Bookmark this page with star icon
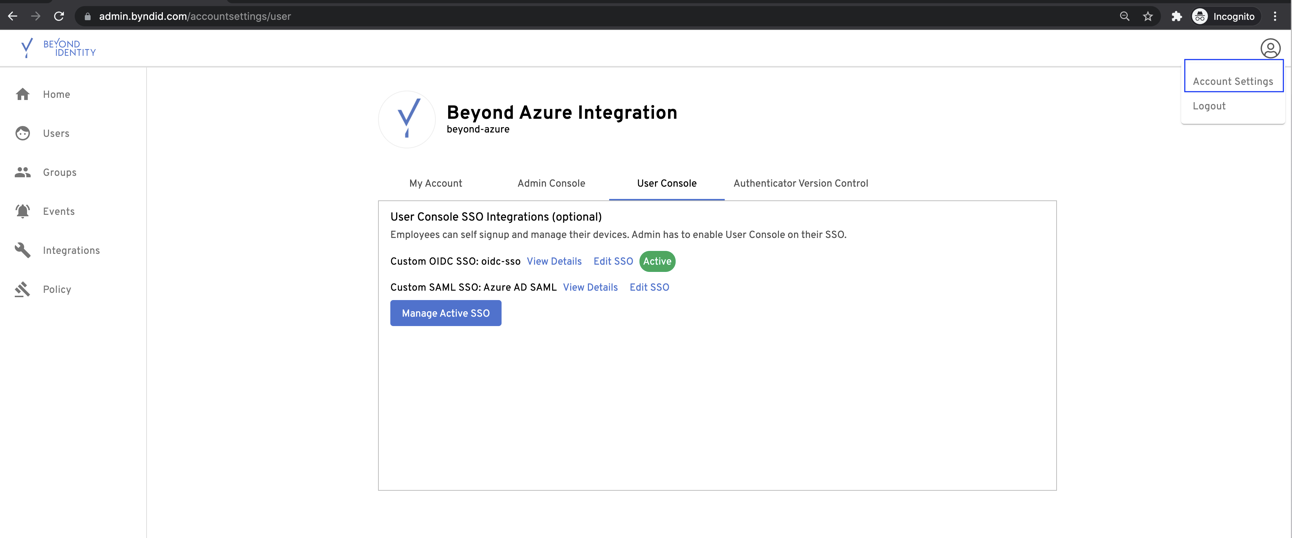Image resolution: width=1292 pixels, height=538 pixels. [x=1148, y=16]
